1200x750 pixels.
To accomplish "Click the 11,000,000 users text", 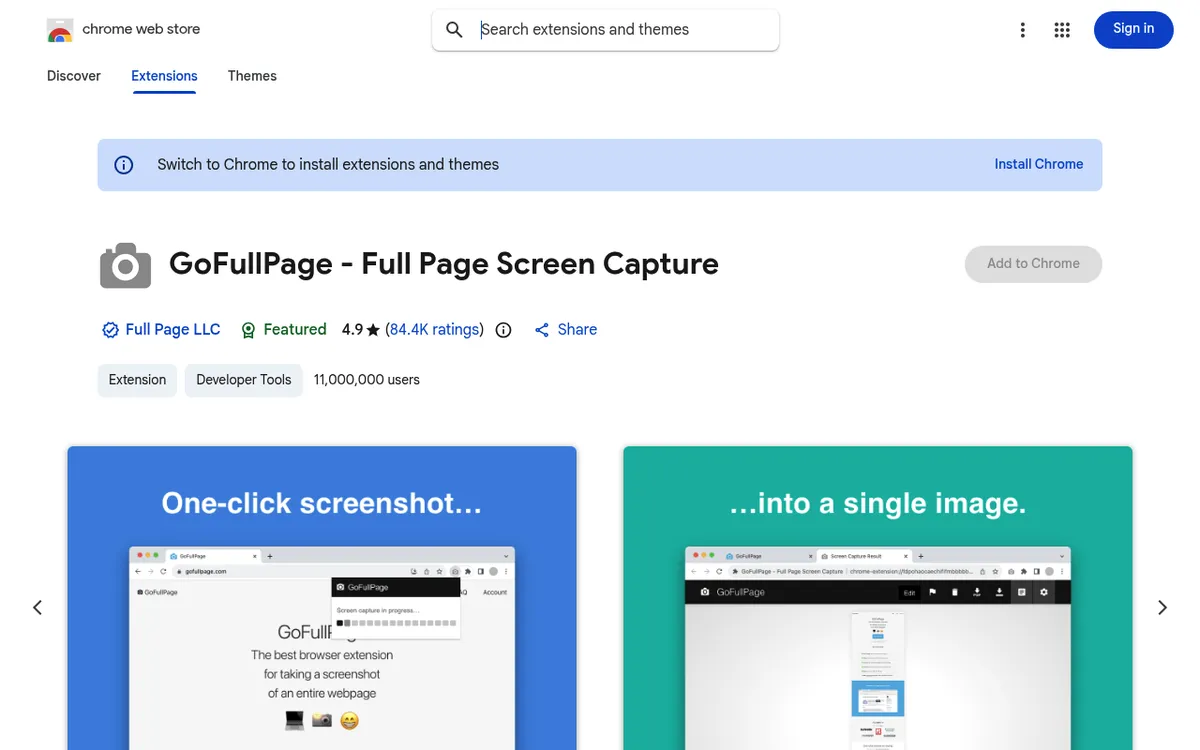I will click(366, 380).
